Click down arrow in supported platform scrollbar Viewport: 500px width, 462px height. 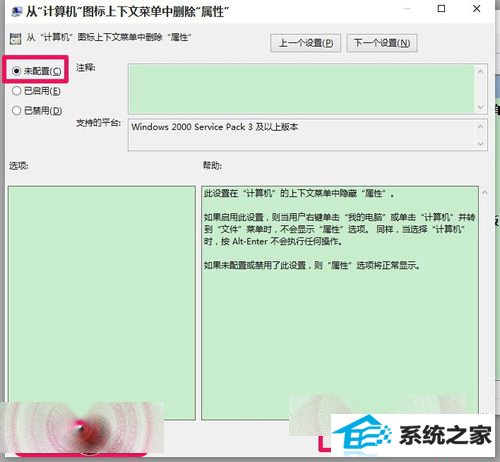481,144
